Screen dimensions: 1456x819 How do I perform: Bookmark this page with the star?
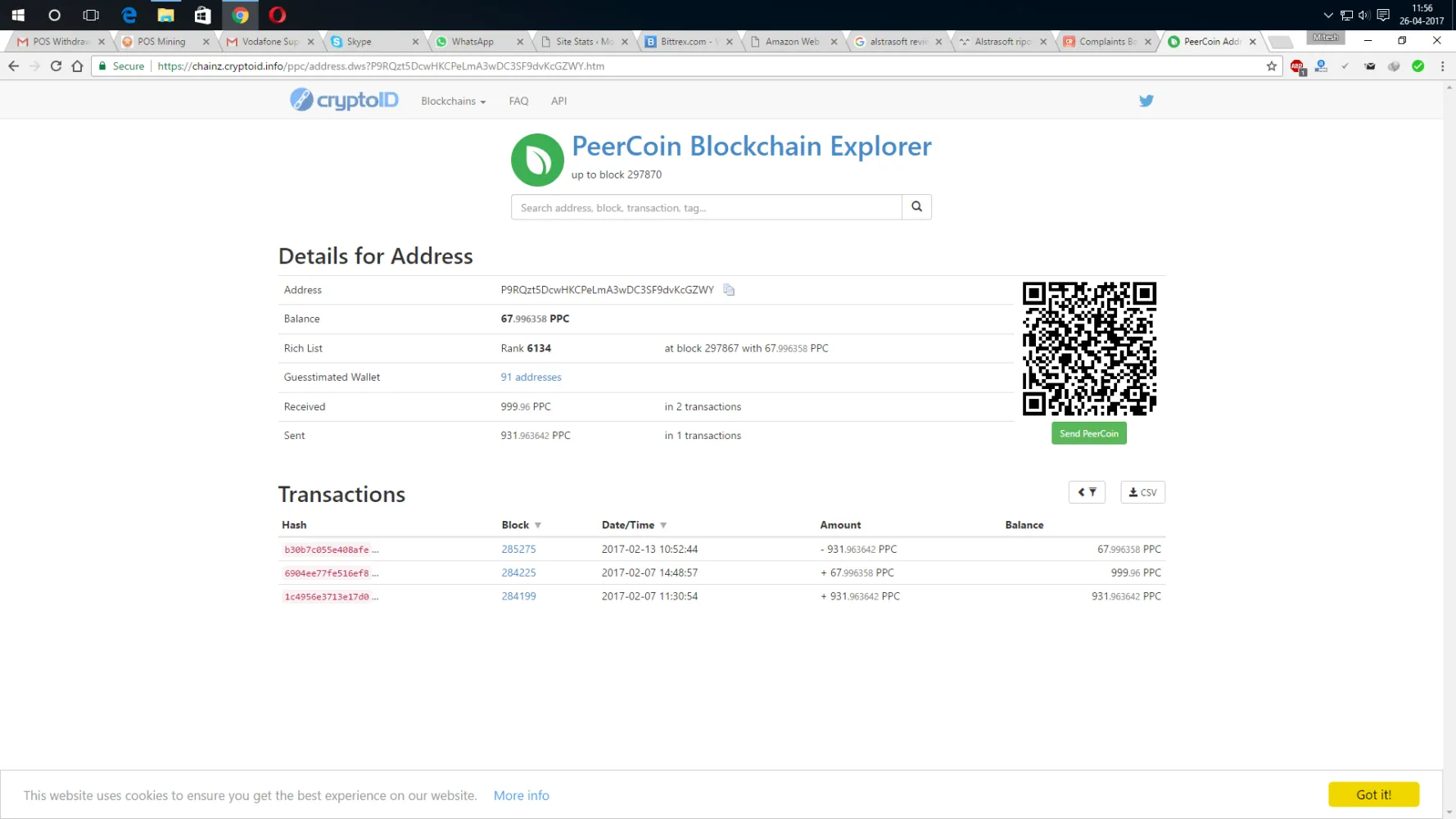(x=1271, y=66)
